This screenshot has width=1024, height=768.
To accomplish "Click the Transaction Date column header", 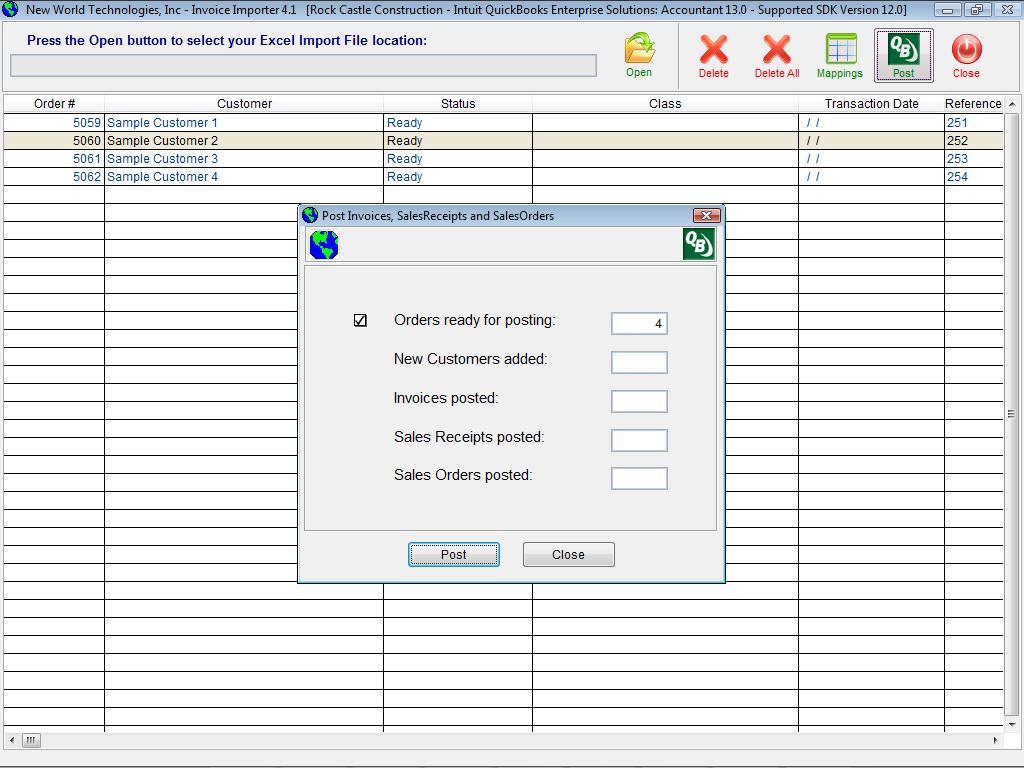I will tap(871, 104).
